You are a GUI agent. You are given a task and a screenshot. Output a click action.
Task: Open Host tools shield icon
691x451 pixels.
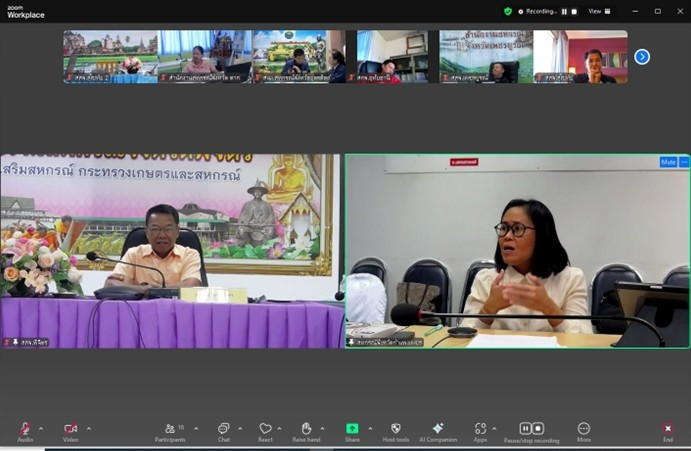pos(396,429)
